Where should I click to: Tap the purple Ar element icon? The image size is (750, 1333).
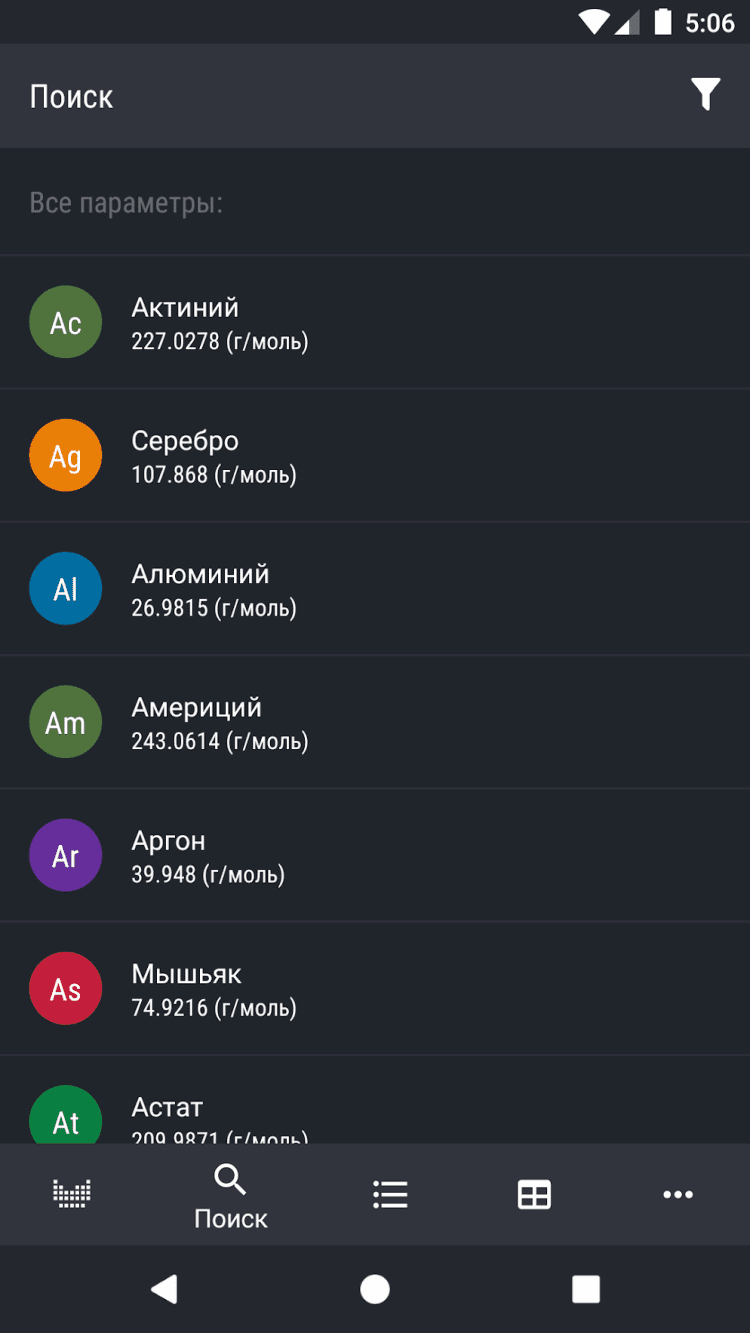pyautogui.click(x=66, y=855)
